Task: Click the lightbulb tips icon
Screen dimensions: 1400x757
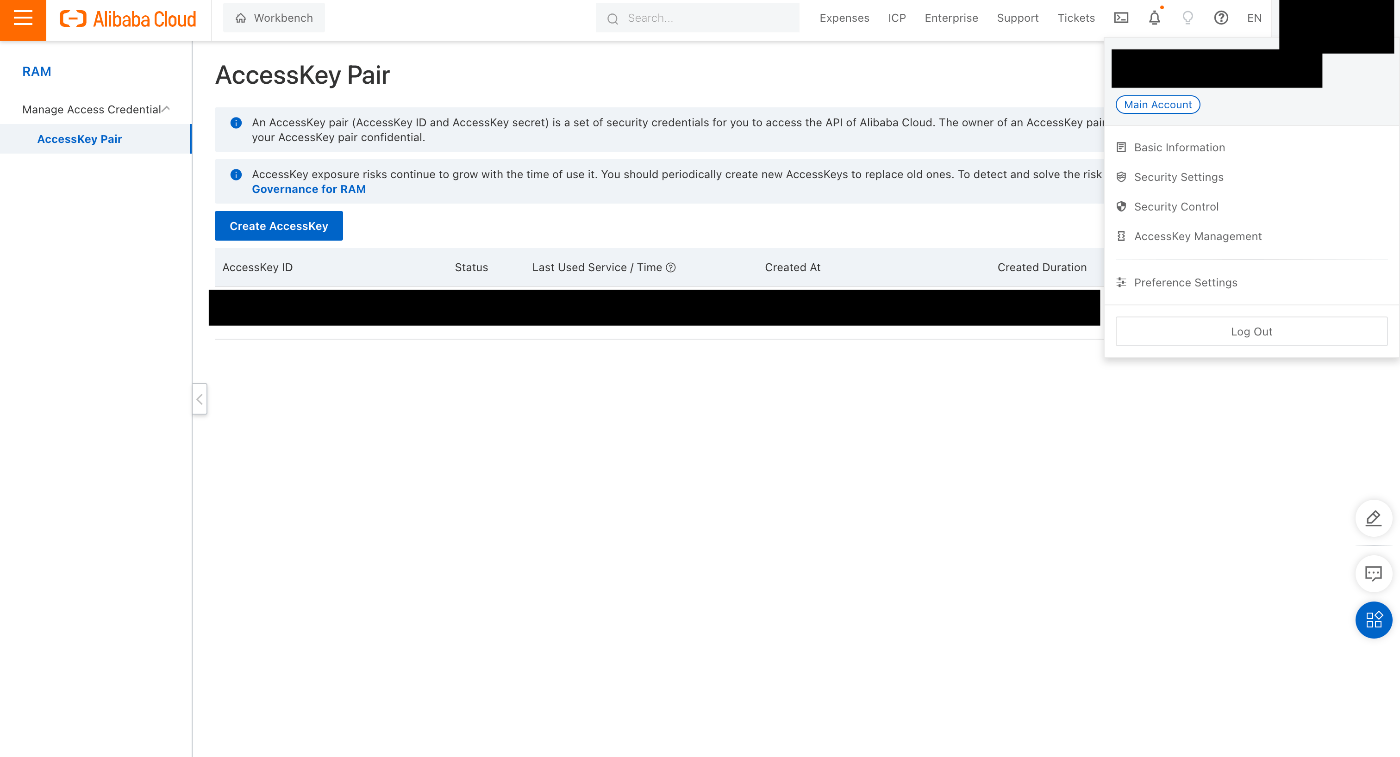Action: [1188, 18]
